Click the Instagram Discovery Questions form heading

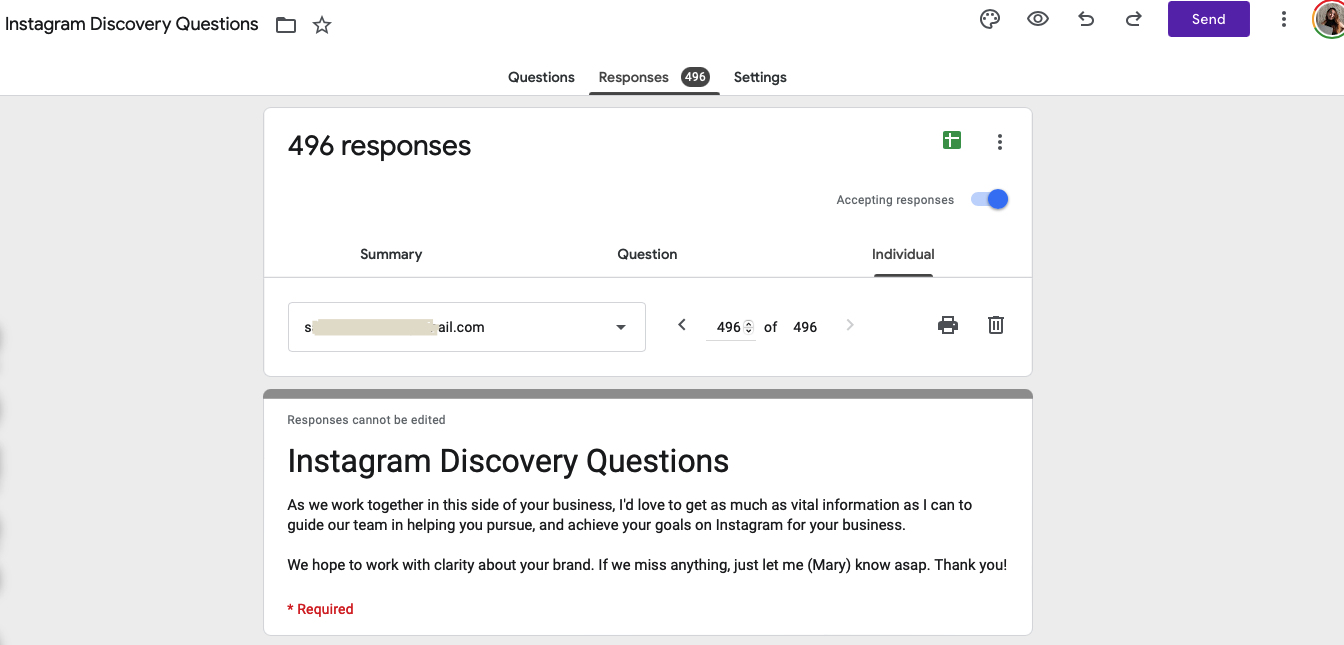[508, 461]
